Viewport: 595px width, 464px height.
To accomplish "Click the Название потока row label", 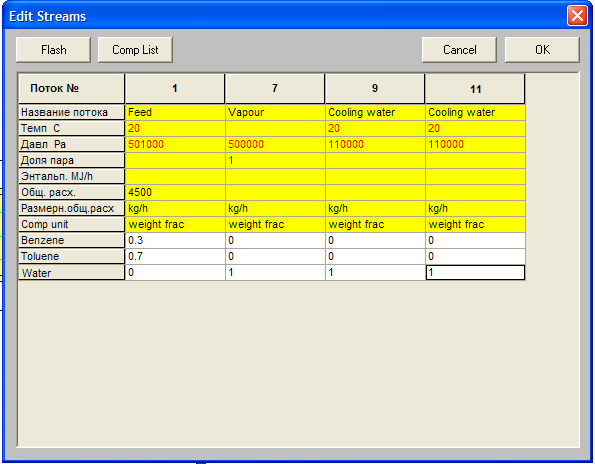I will point(71,112).
